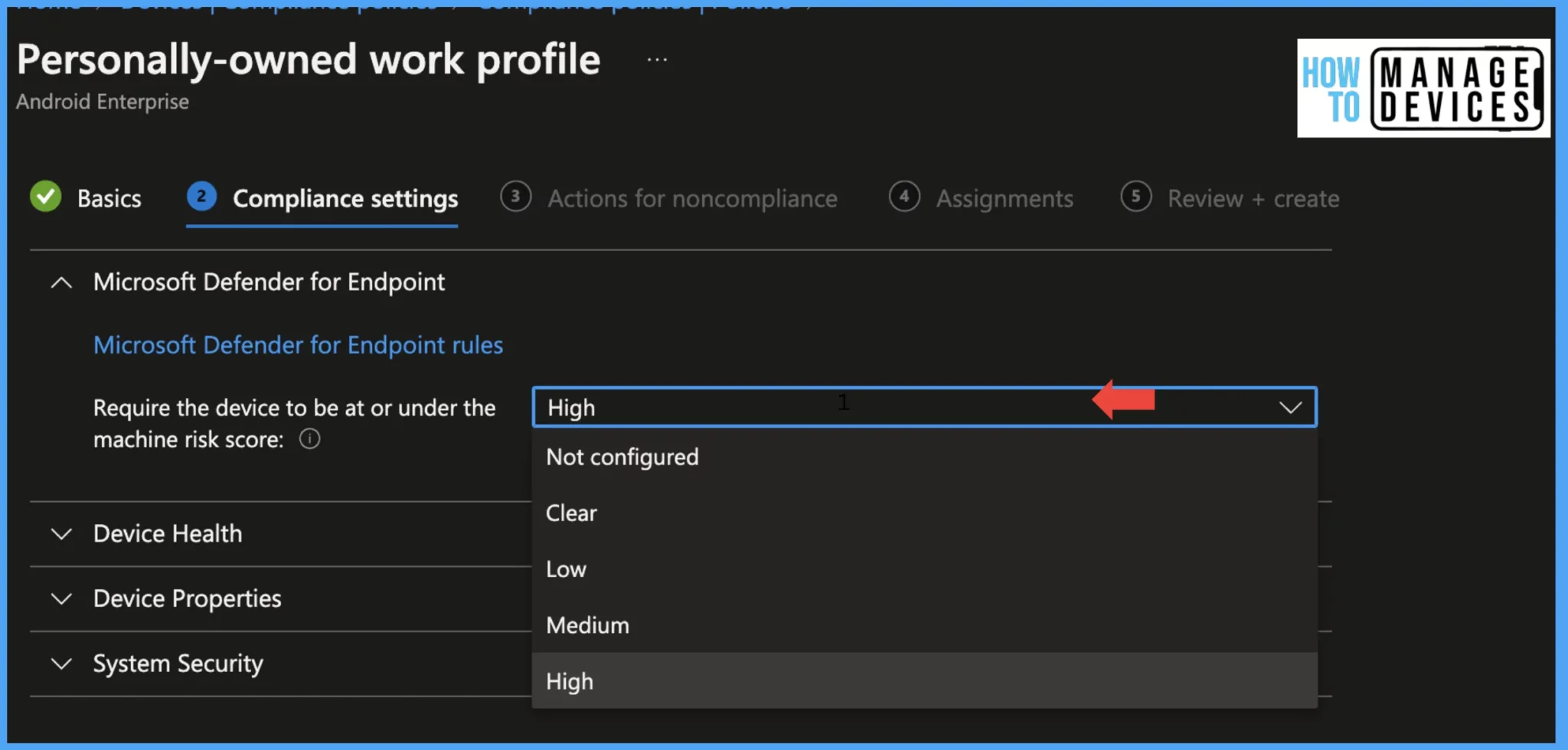Click the Microsoft Defender for Endpoint heading
This screenshot has width=1568, height=750.
(269, 282)
